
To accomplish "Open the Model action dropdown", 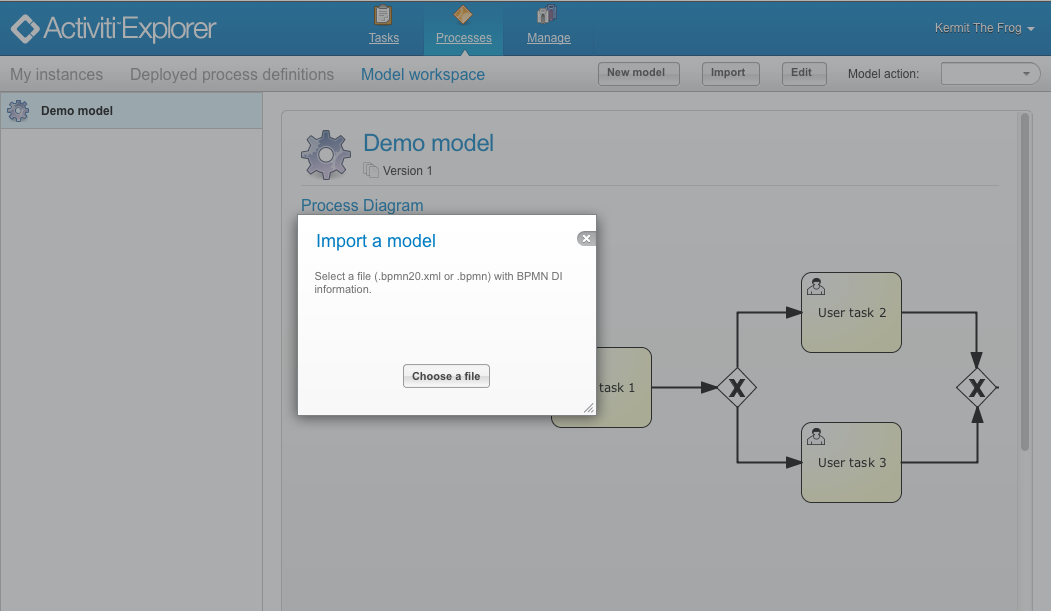I will pos(989,73).
